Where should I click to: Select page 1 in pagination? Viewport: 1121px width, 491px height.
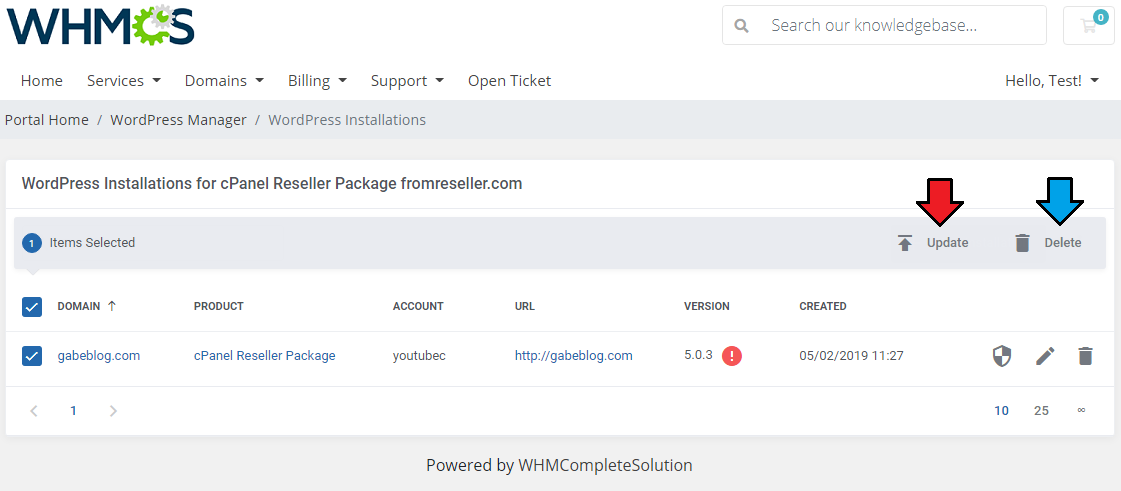[x=74, y=411]
